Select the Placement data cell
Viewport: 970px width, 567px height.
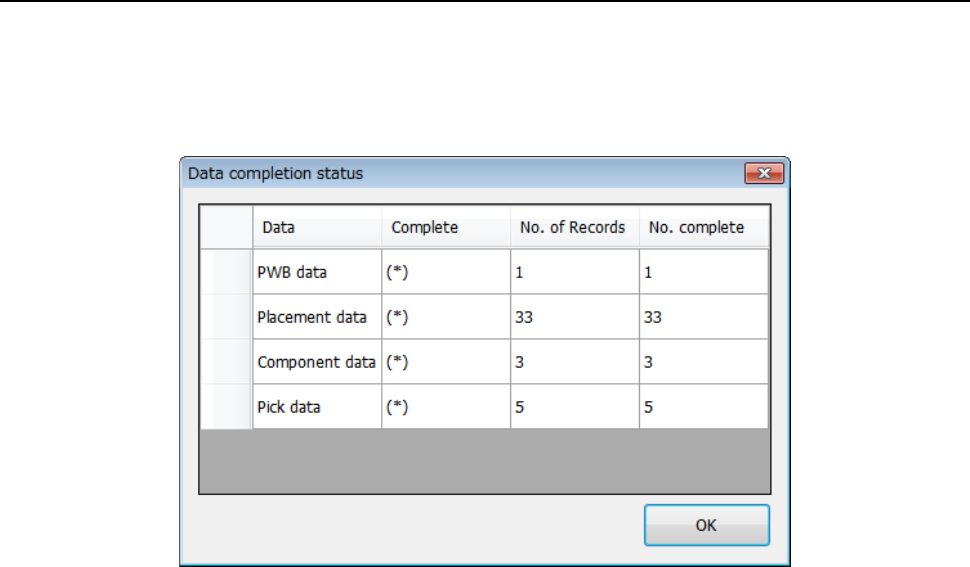[x=316, y=317]
